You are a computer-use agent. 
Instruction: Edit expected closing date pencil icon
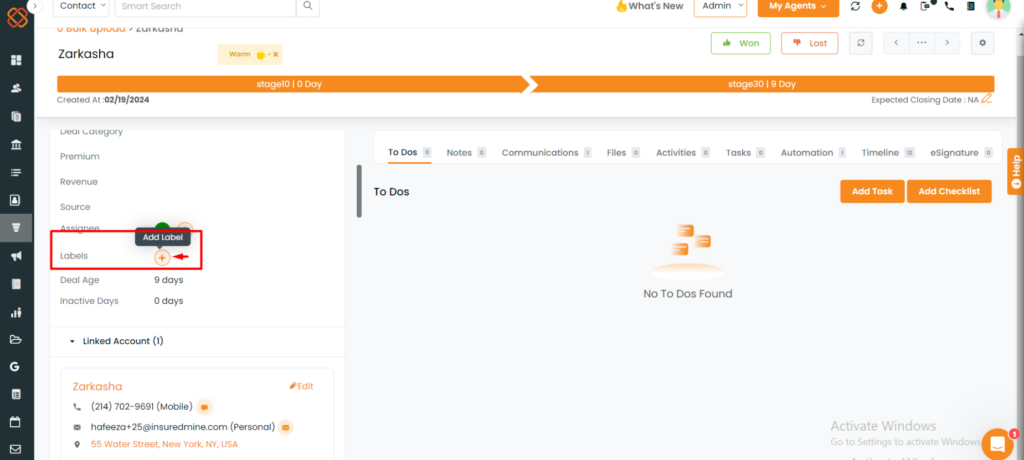[986, 99]
